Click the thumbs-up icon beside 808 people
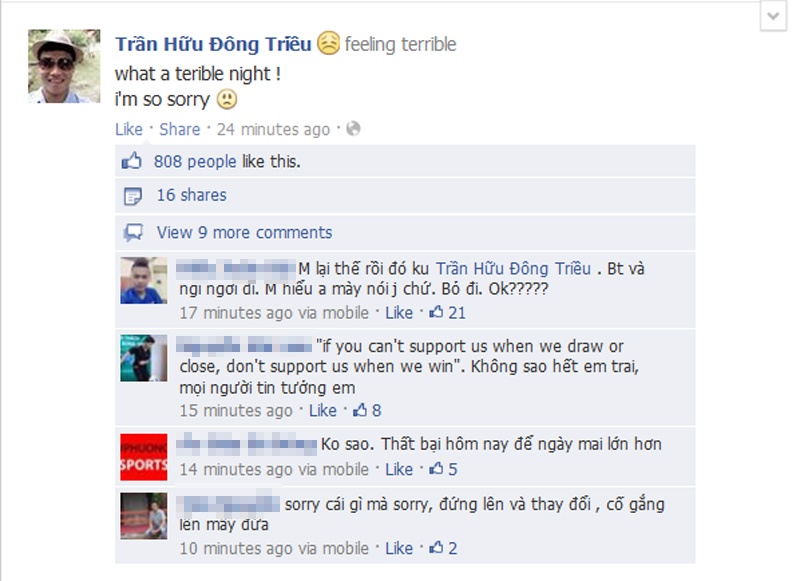 coord(132,161)
